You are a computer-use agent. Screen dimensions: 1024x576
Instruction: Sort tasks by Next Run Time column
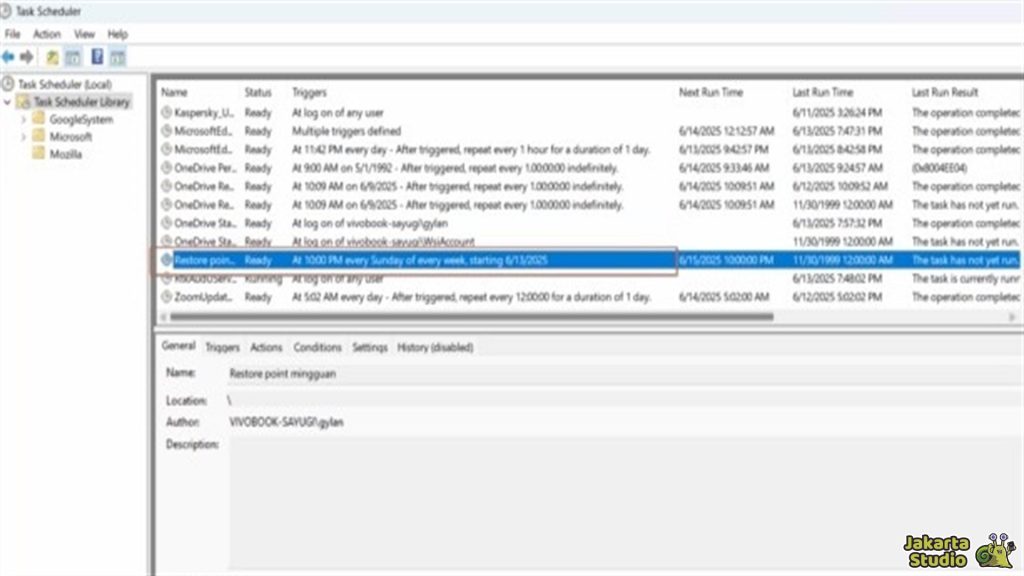click(711, 92)
